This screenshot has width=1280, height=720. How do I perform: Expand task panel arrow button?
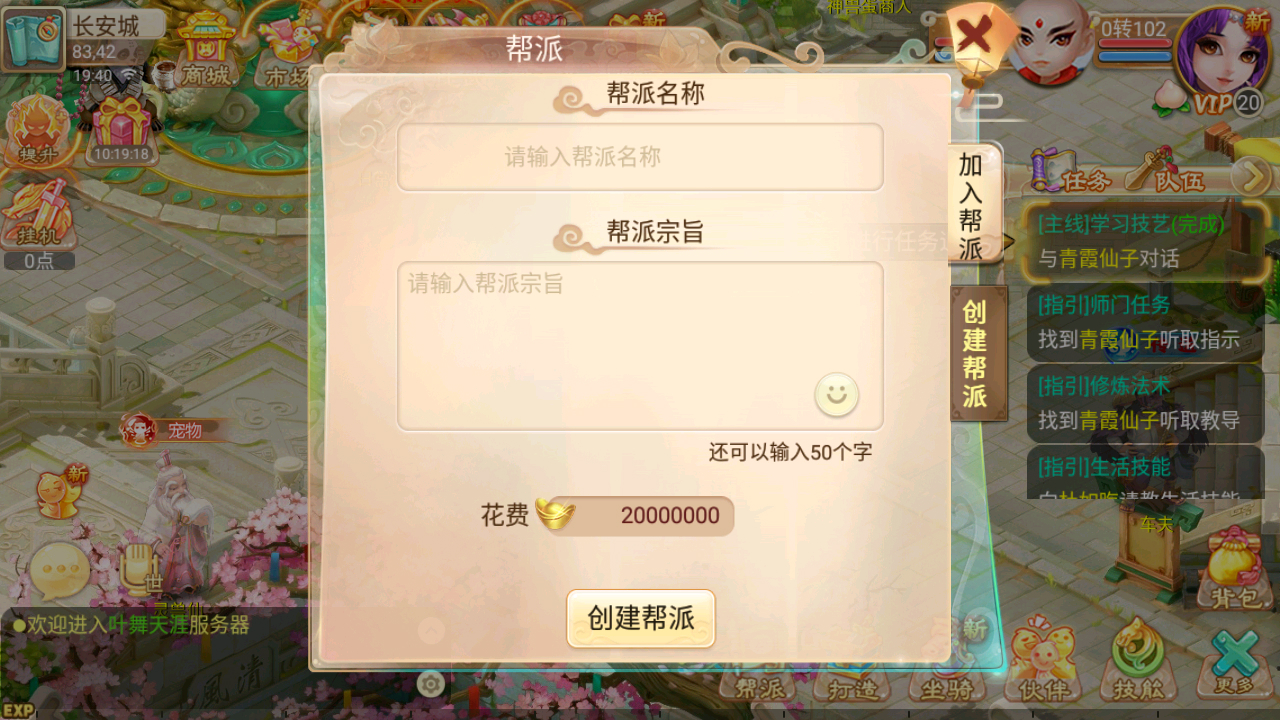pyautogui.click(x=1250, y=178)
